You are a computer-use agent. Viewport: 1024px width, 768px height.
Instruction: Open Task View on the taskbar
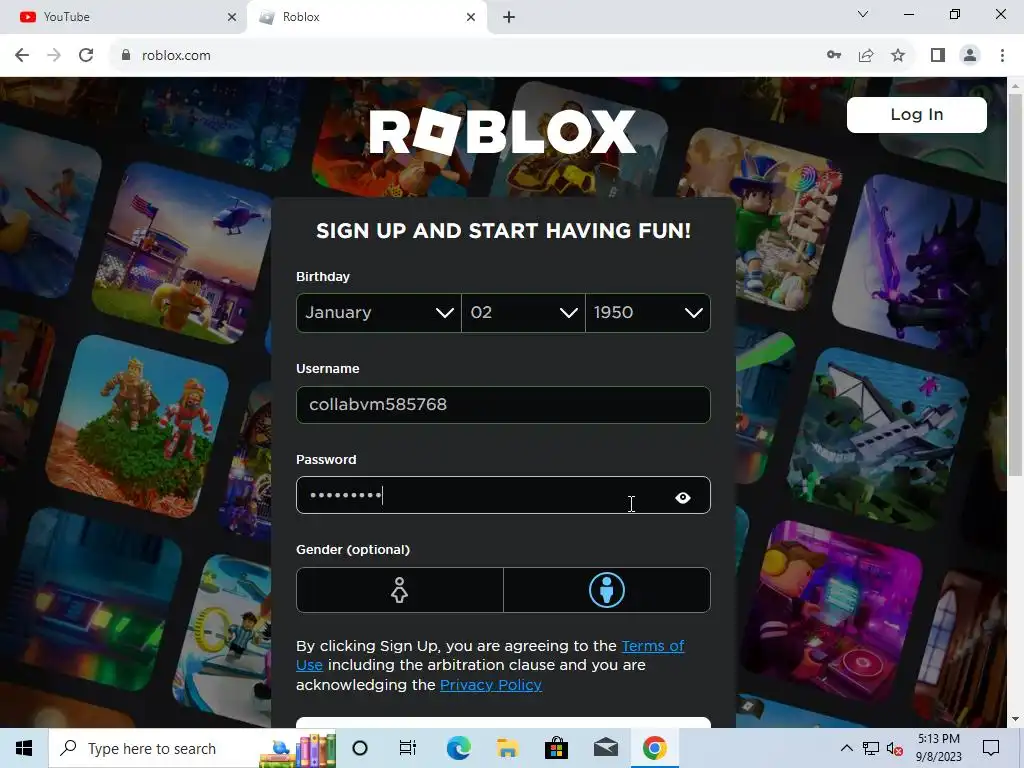click(408, 748)
